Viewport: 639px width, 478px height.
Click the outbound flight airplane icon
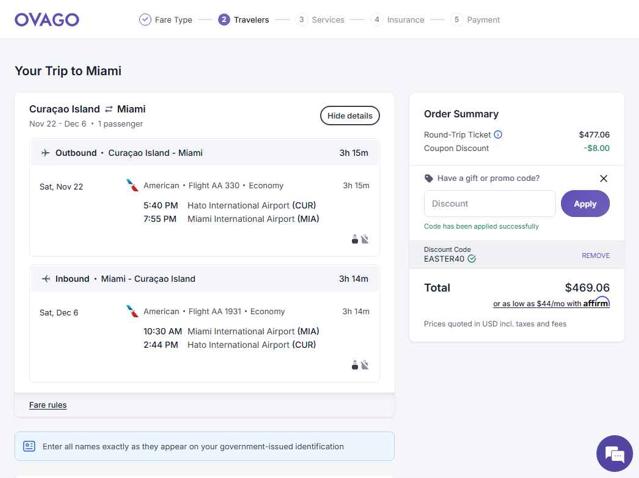[x=46, y=153]
